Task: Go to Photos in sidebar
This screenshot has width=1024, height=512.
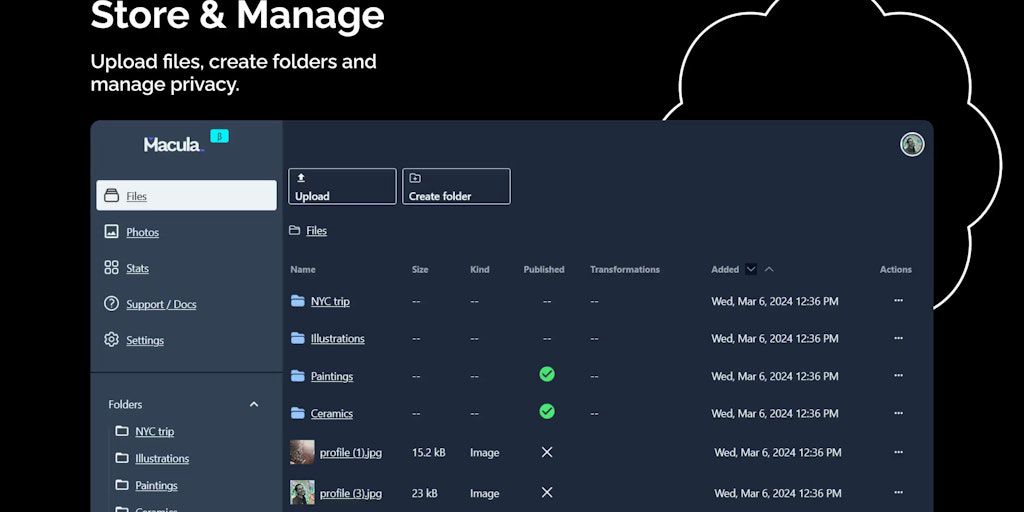Action: tap(142, 232)
